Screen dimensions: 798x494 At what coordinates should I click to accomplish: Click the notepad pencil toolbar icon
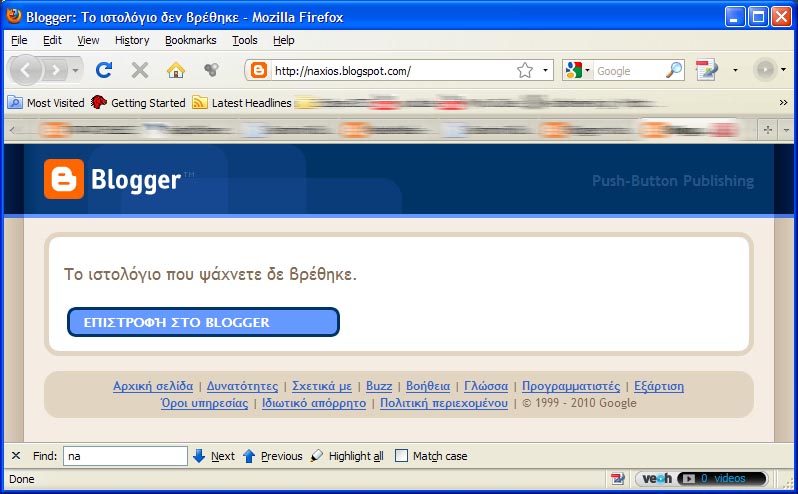pyautogui.click(x=706, y=70)
